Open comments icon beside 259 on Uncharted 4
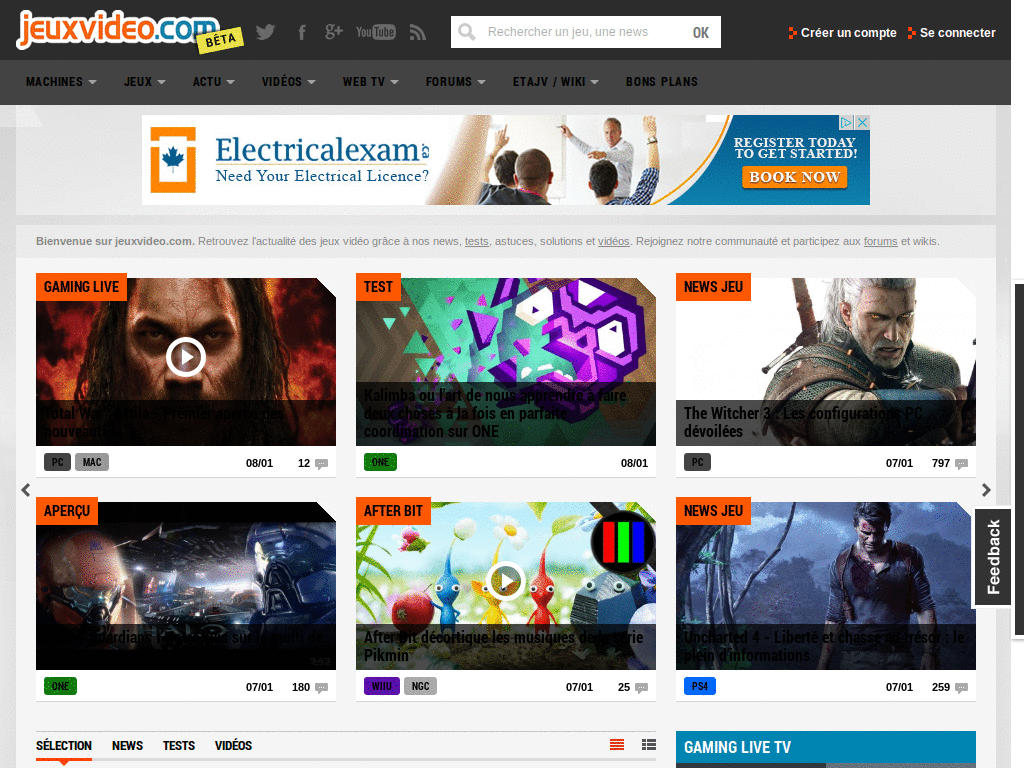The width and height of the screenshot is (1024, 768). click(x=961, y=688)
